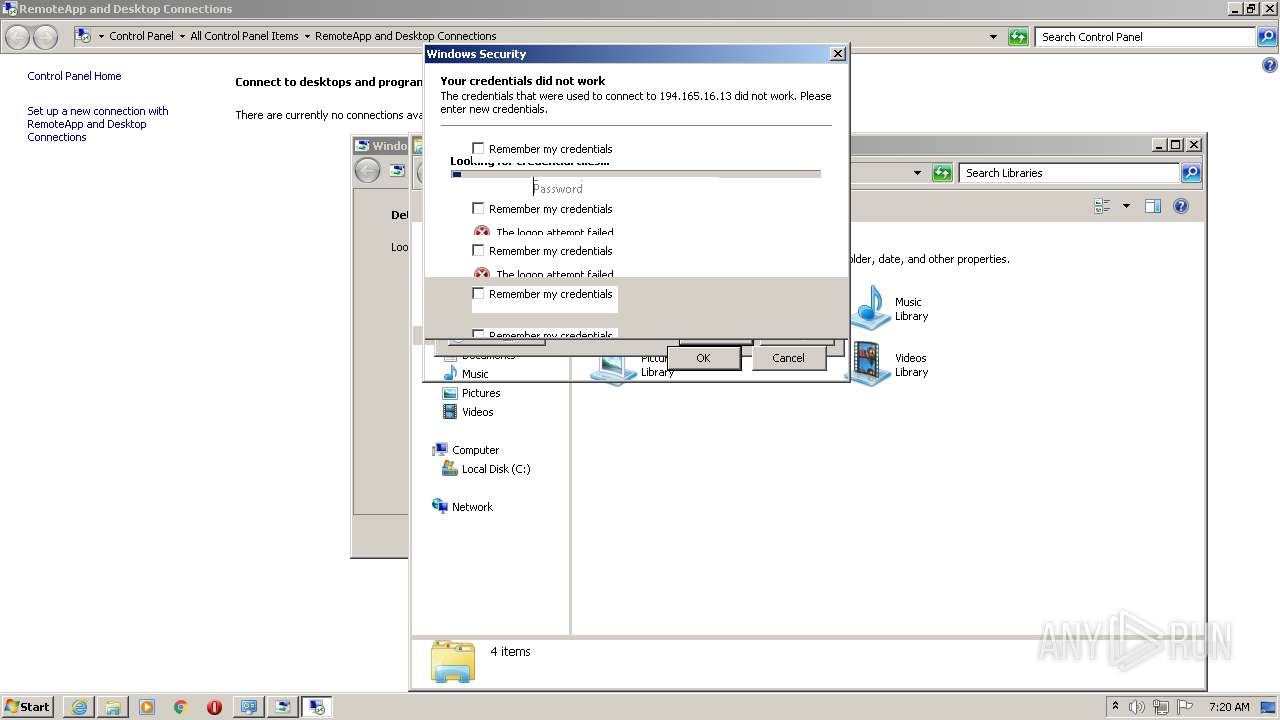Click the Change your view icon in Libraries

pyautogui.click(x=1103, y=206)
